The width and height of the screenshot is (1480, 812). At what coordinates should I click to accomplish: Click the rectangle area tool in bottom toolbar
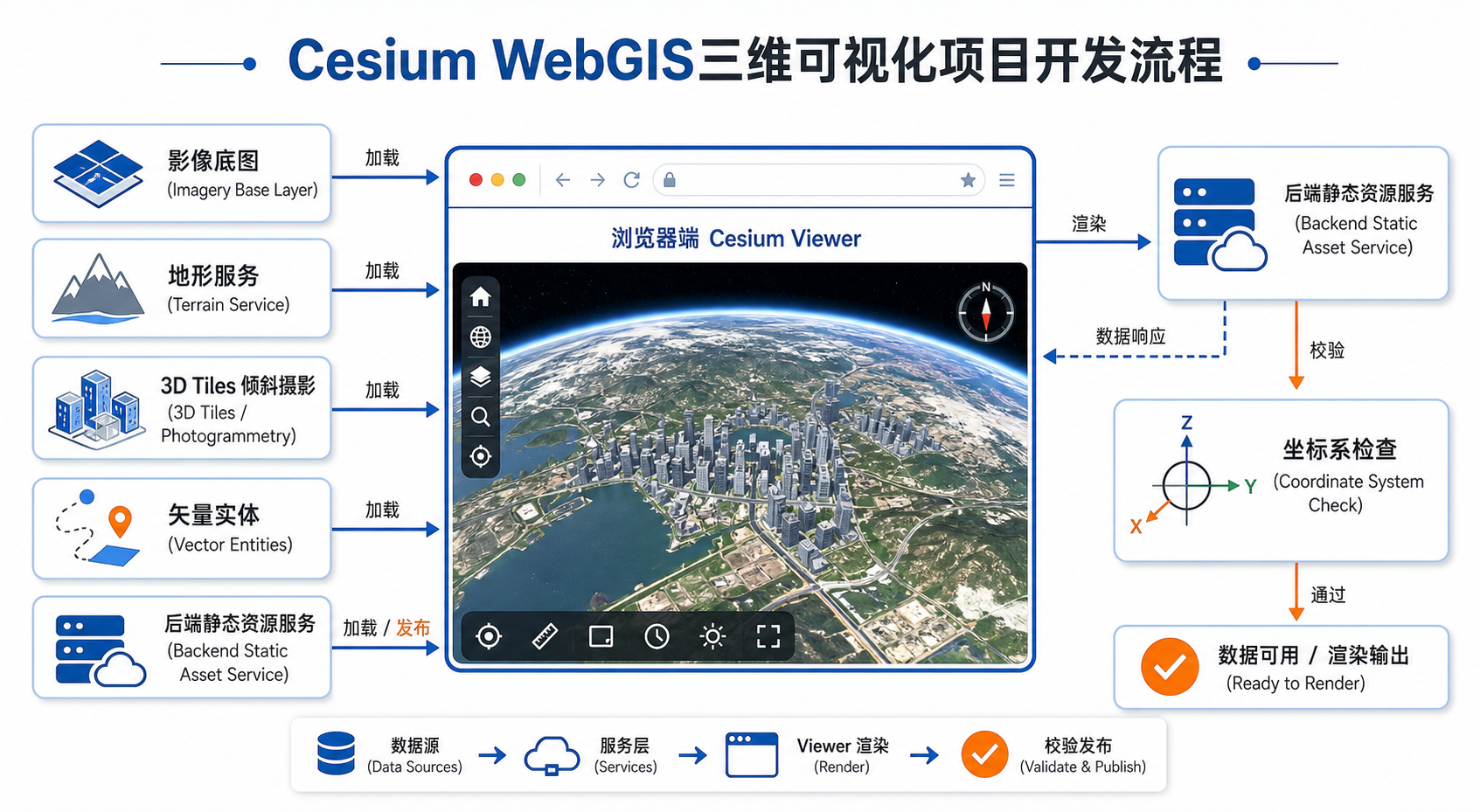(x=601, y=636)
